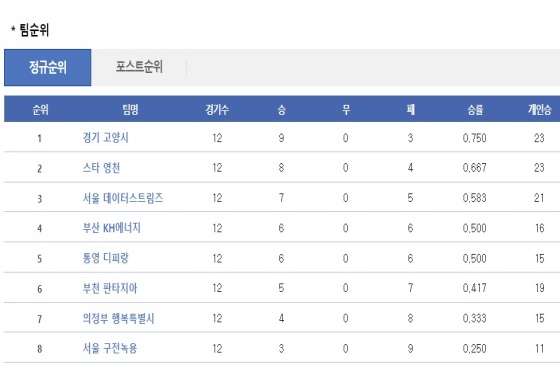Click the 무 column header
Screen dimensions: 560x372
click(346, 110)
